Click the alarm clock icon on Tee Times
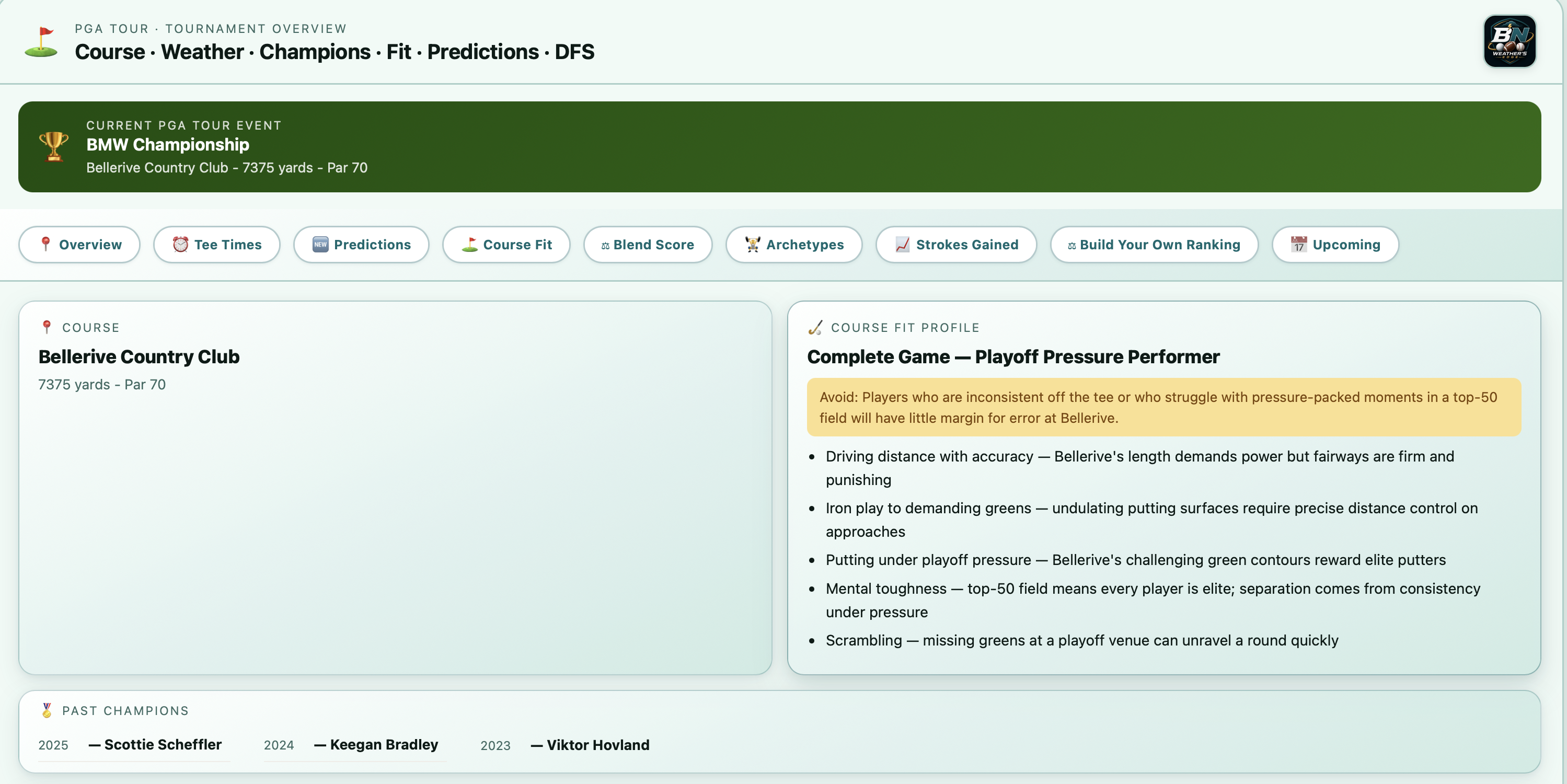The width and height of the screenshot is (1567, 784). 181,244
